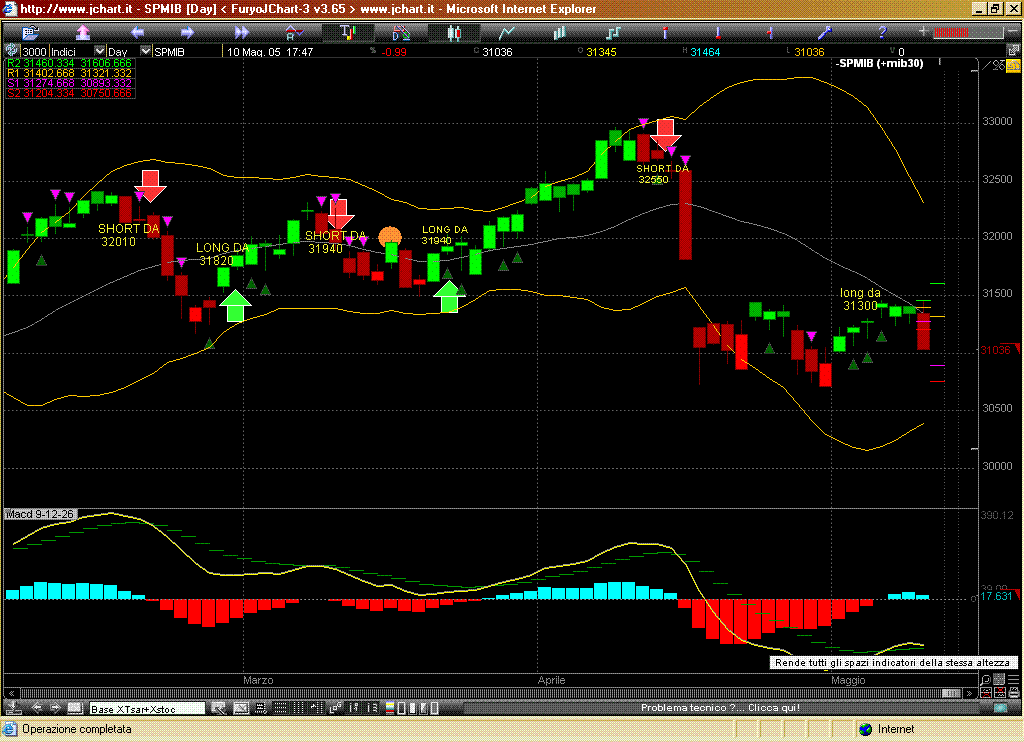Click the magnifier zoom icon at bottom right
1024x742 pixels.
click(x=985, y=680)
